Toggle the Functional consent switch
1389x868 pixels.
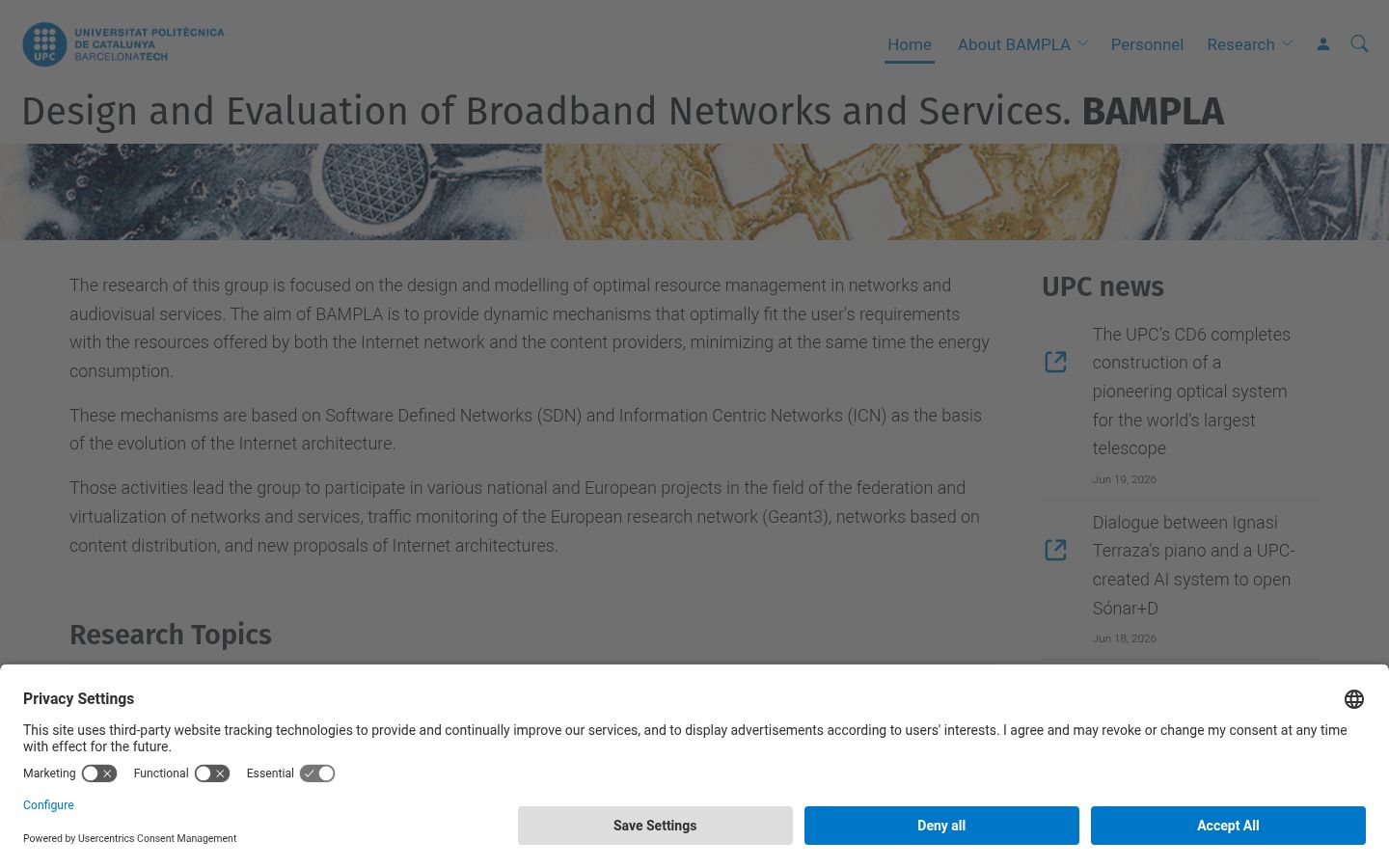[212, 773]
